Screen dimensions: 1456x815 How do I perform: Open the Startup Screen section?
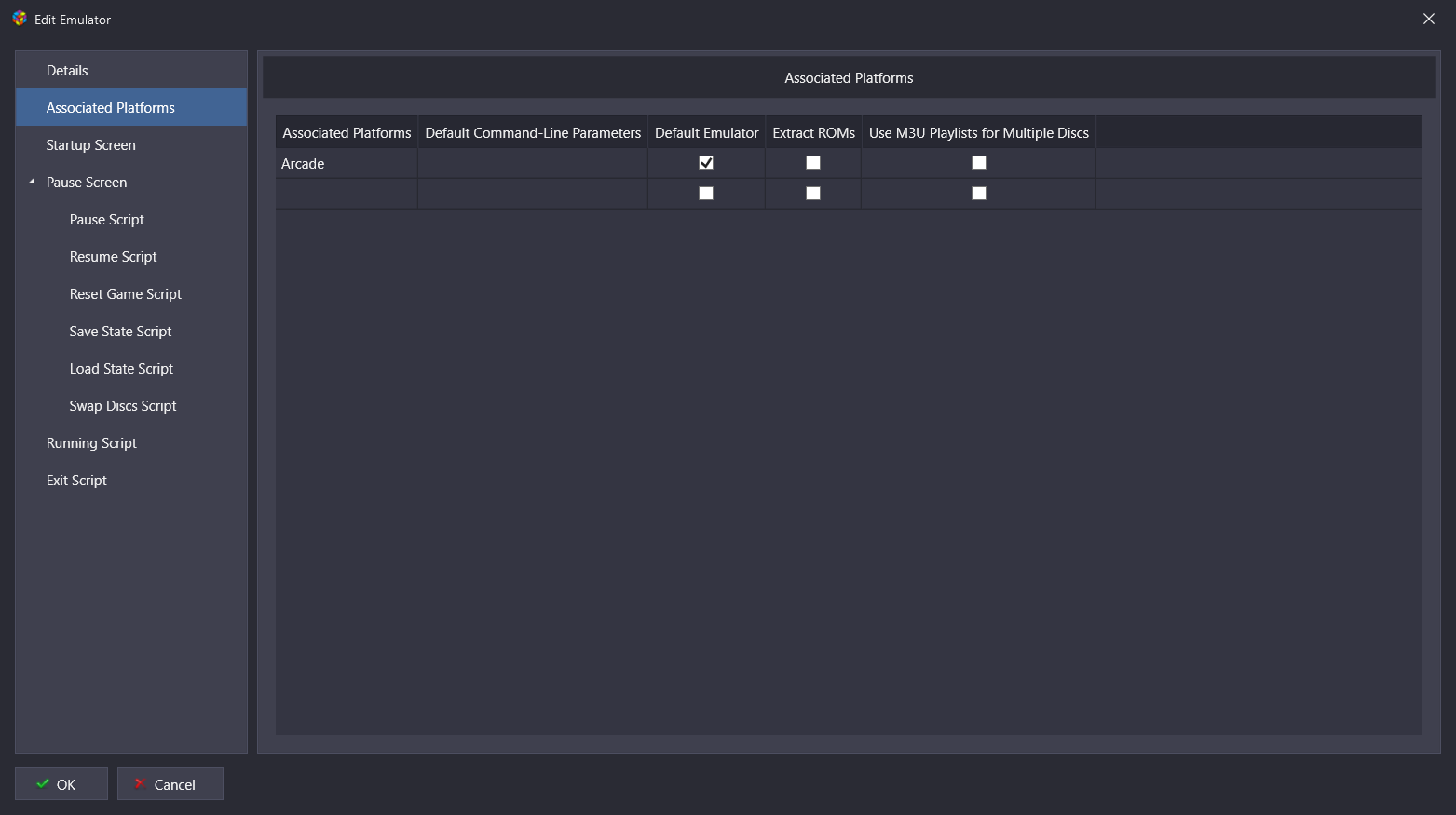[131, 145]
